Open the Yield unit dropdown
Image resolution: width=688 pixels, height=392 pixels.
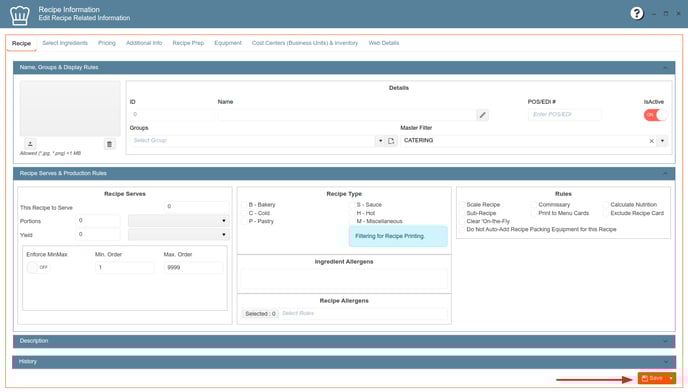coord(179,235)
